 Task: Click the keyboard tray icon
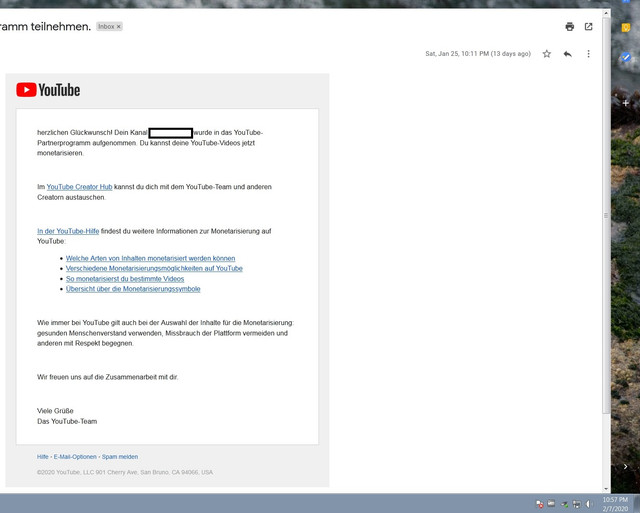click(551, 504)
